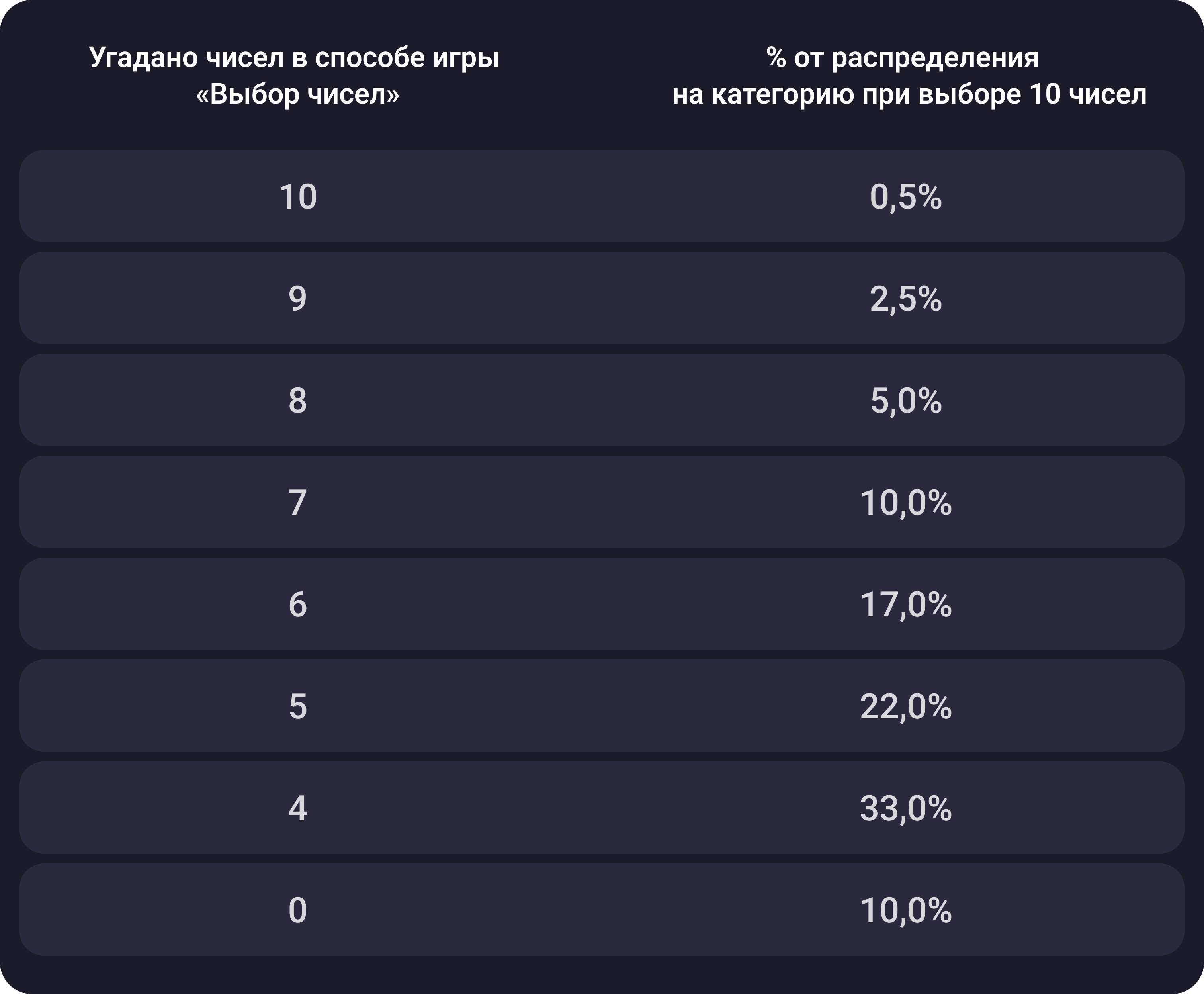
Task: Select the cell showing 10 guessed numbers
Action: coord(298,197)
